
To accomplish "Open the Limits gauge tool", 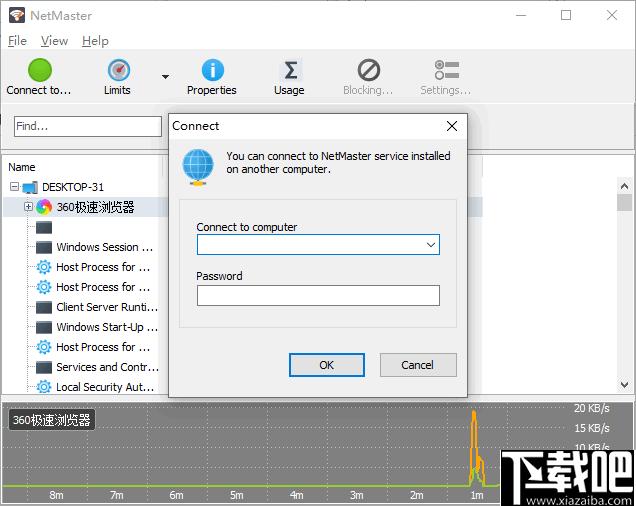I will 118,70.
